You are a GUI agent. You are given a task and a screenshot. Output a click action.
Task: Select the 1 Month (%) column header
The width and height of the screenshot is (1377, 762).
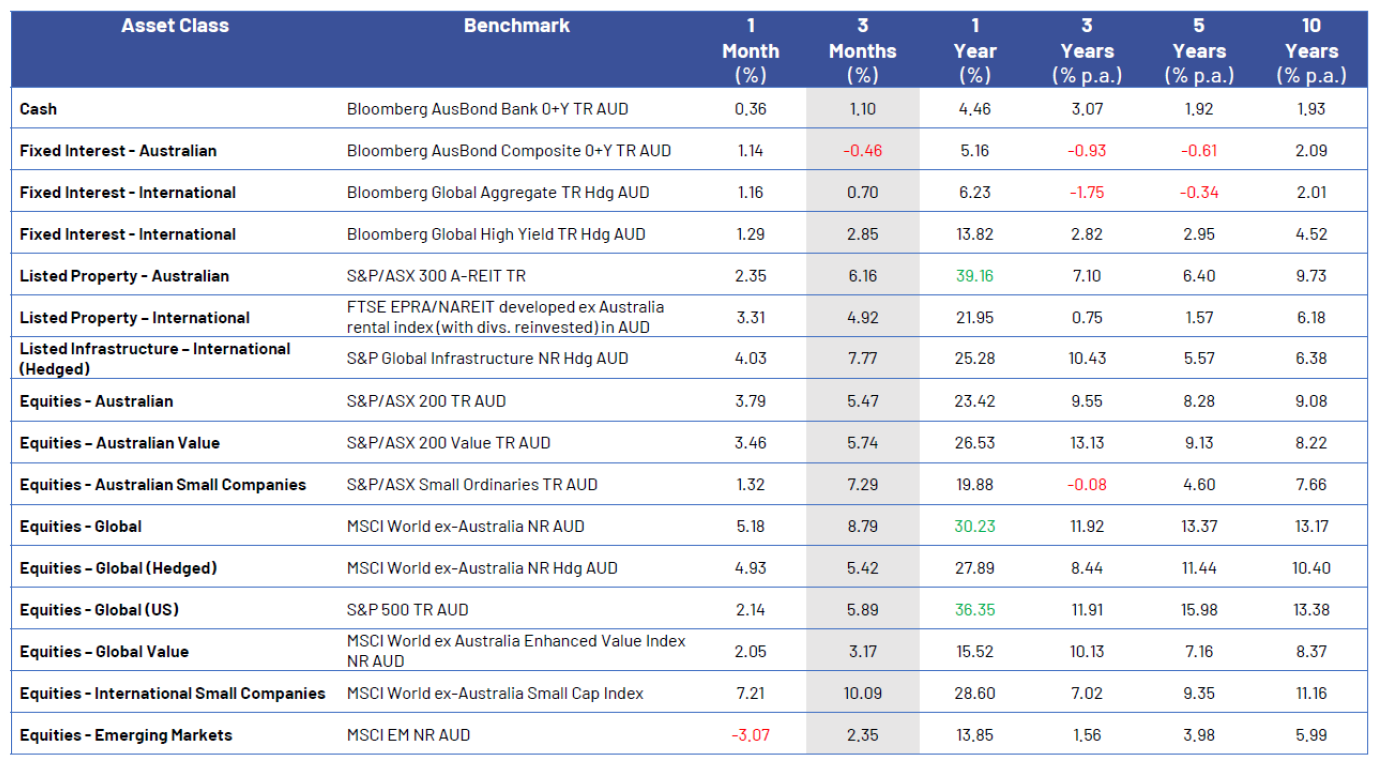[750, 50]
